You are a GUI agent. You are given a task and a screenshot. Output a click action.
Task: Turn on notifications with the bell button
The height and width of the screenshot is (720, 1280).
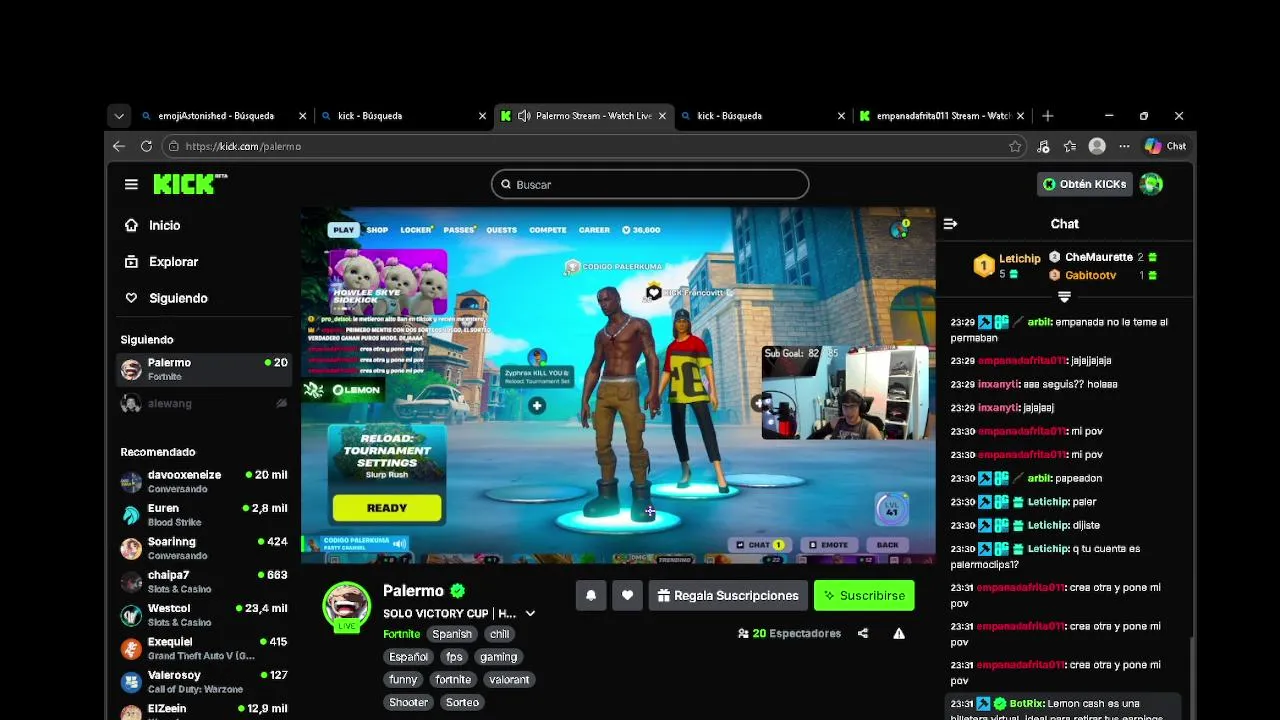tap(591, 595)
